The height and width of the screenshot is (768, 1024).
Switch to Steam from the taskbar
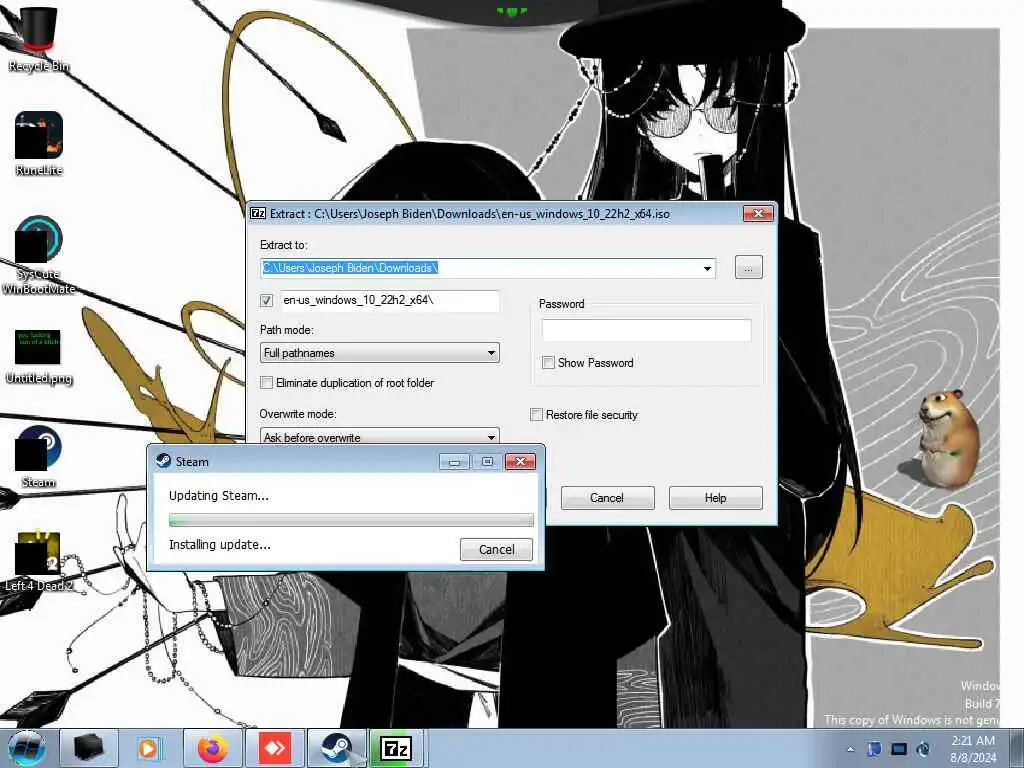point(336,748)
